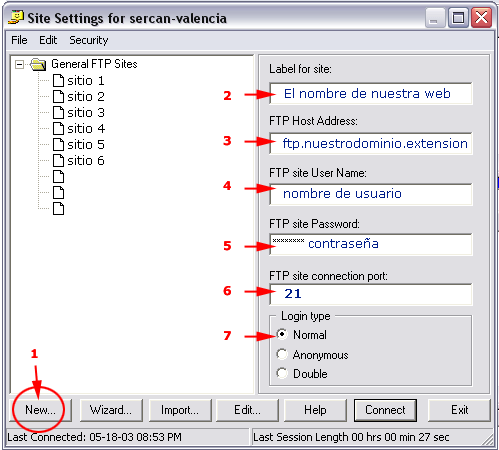Click the sitio 6 document icon
The width and height of the screenshot is (499, 450).
coord(58,161)
